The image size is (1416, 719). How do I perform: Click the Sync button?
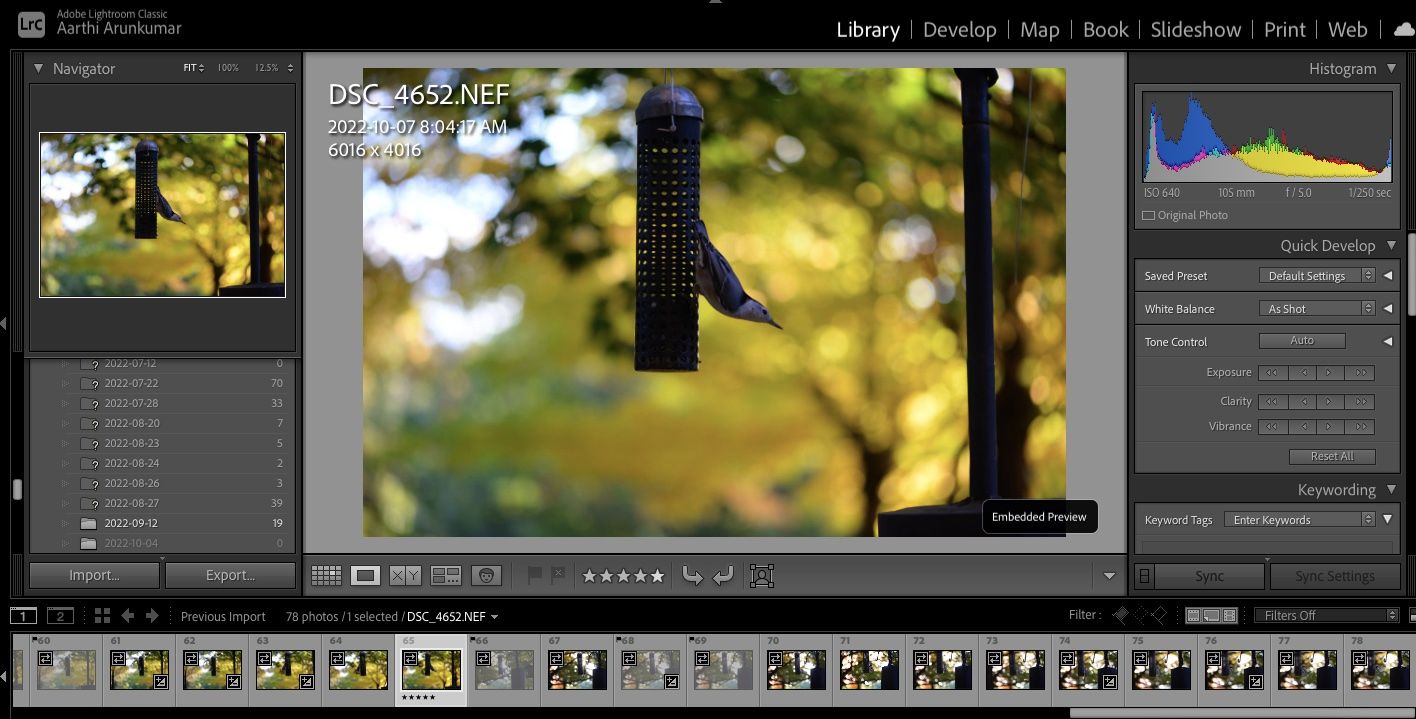[1210, 576]
